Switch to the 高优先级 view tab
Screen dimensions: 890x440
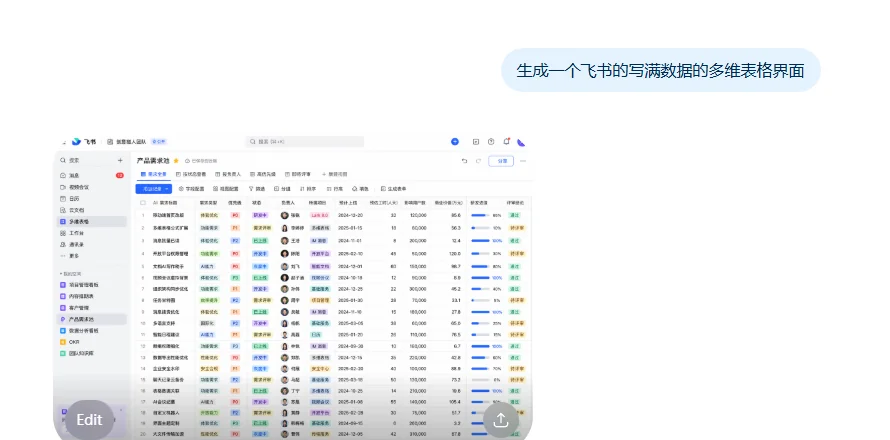pos(263,174)
